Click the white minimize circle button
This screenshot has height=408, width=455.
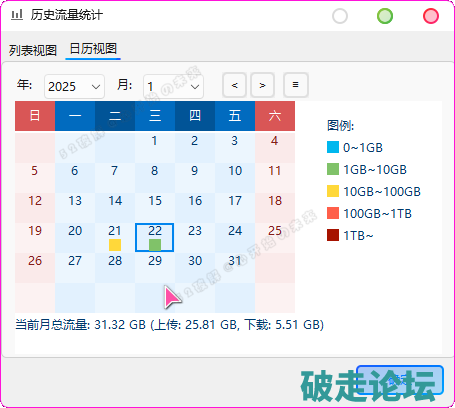(340, 16)
